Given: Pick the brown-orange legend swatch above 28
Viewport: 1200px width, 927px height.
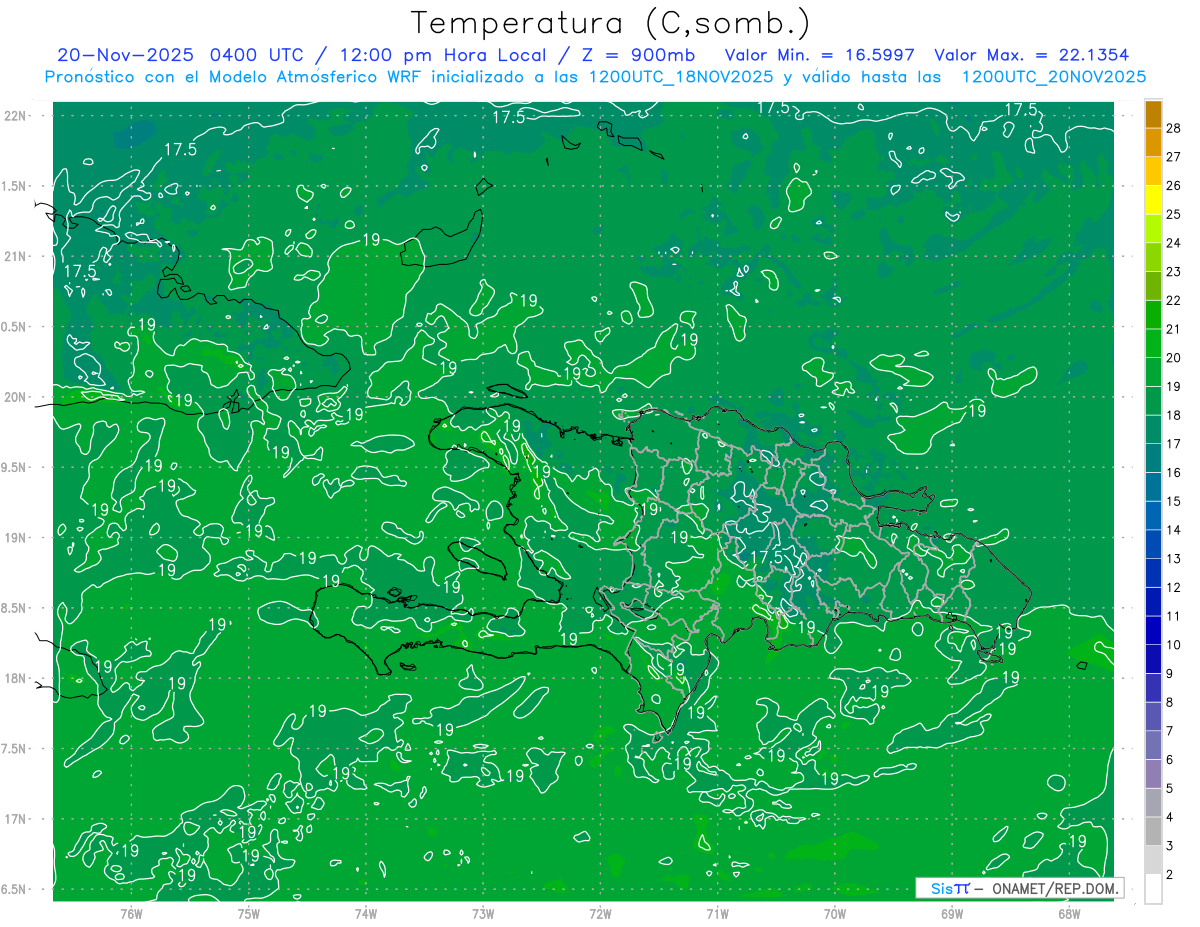Looking at the screenshot, I should (x=1154, y=114).
